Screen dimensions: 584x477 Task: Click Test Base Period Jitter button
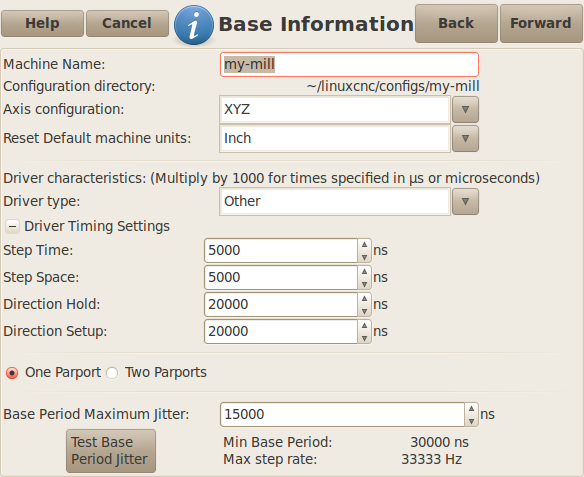tap(111, 451)
